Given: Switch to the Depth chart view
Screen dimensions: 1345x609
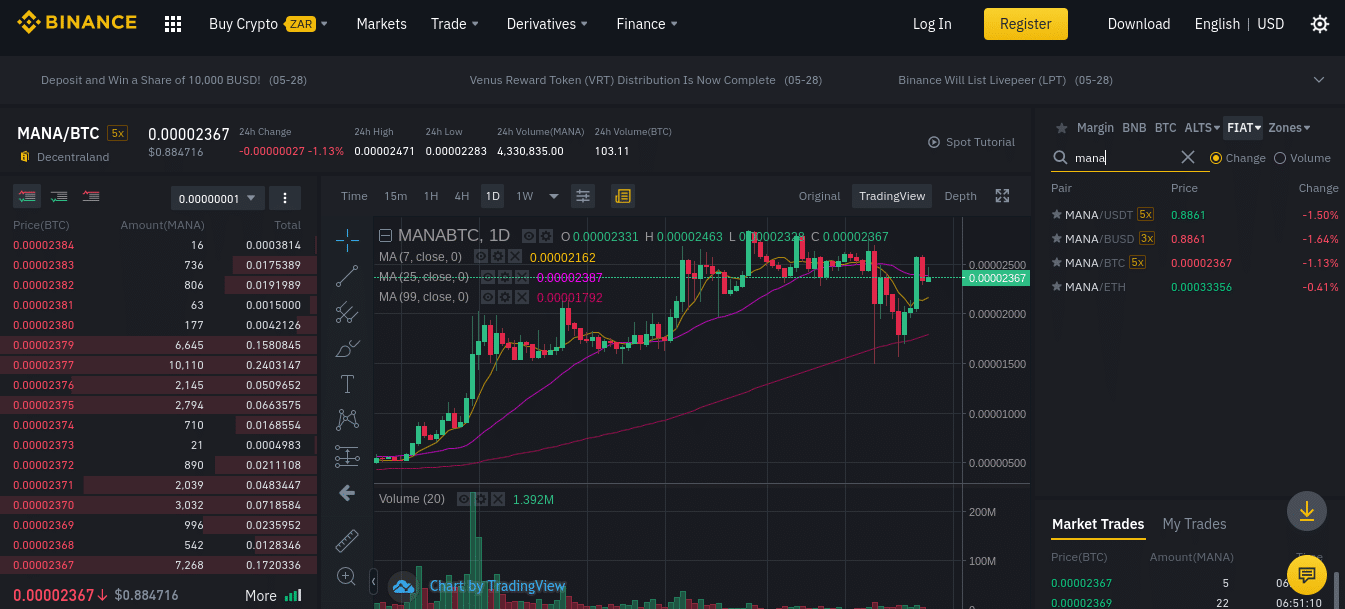Looking at the screenshot, I should pos(960,196).
